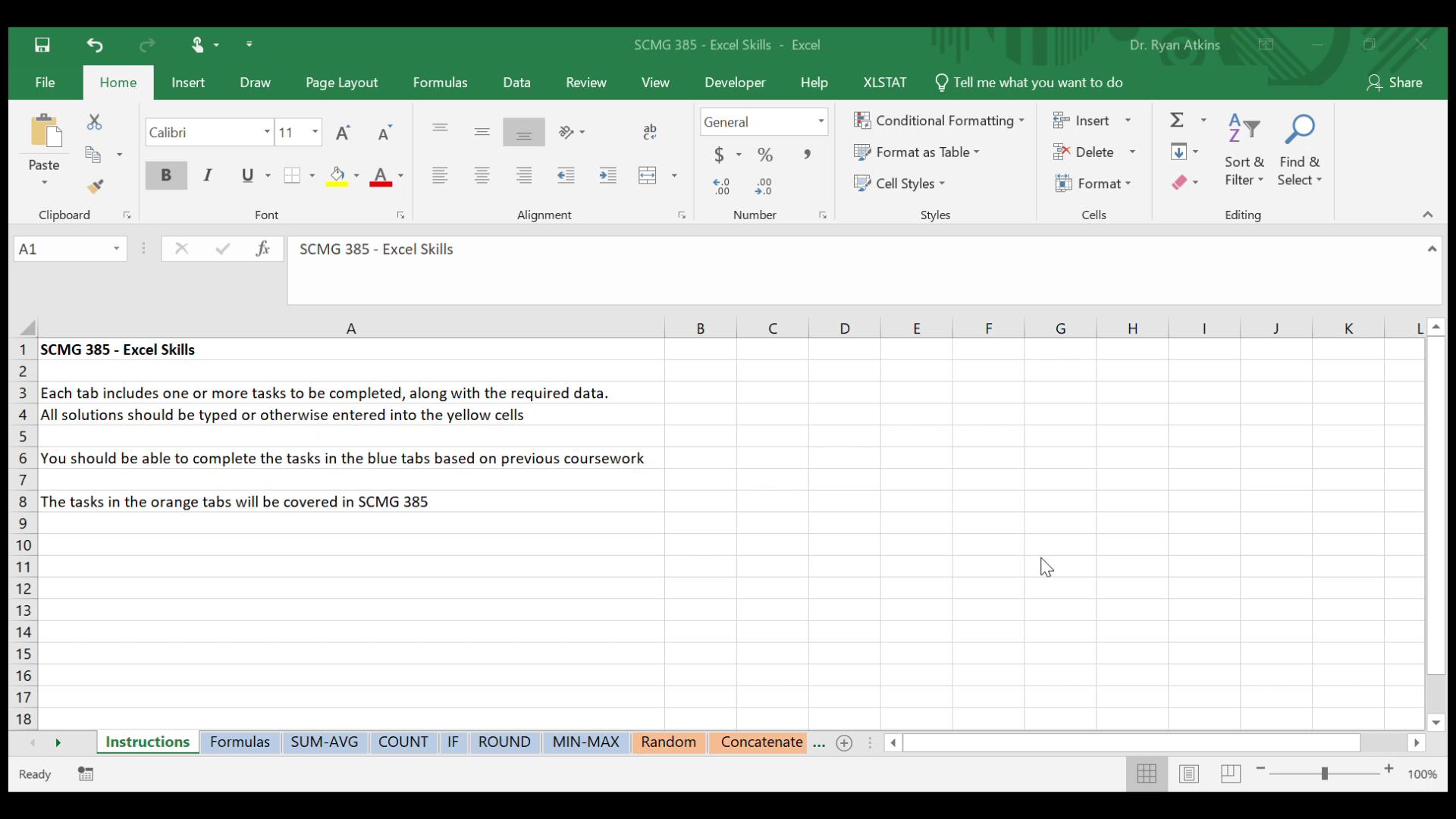Increase decimal places

pyautogui.click(x=720, y=186)
